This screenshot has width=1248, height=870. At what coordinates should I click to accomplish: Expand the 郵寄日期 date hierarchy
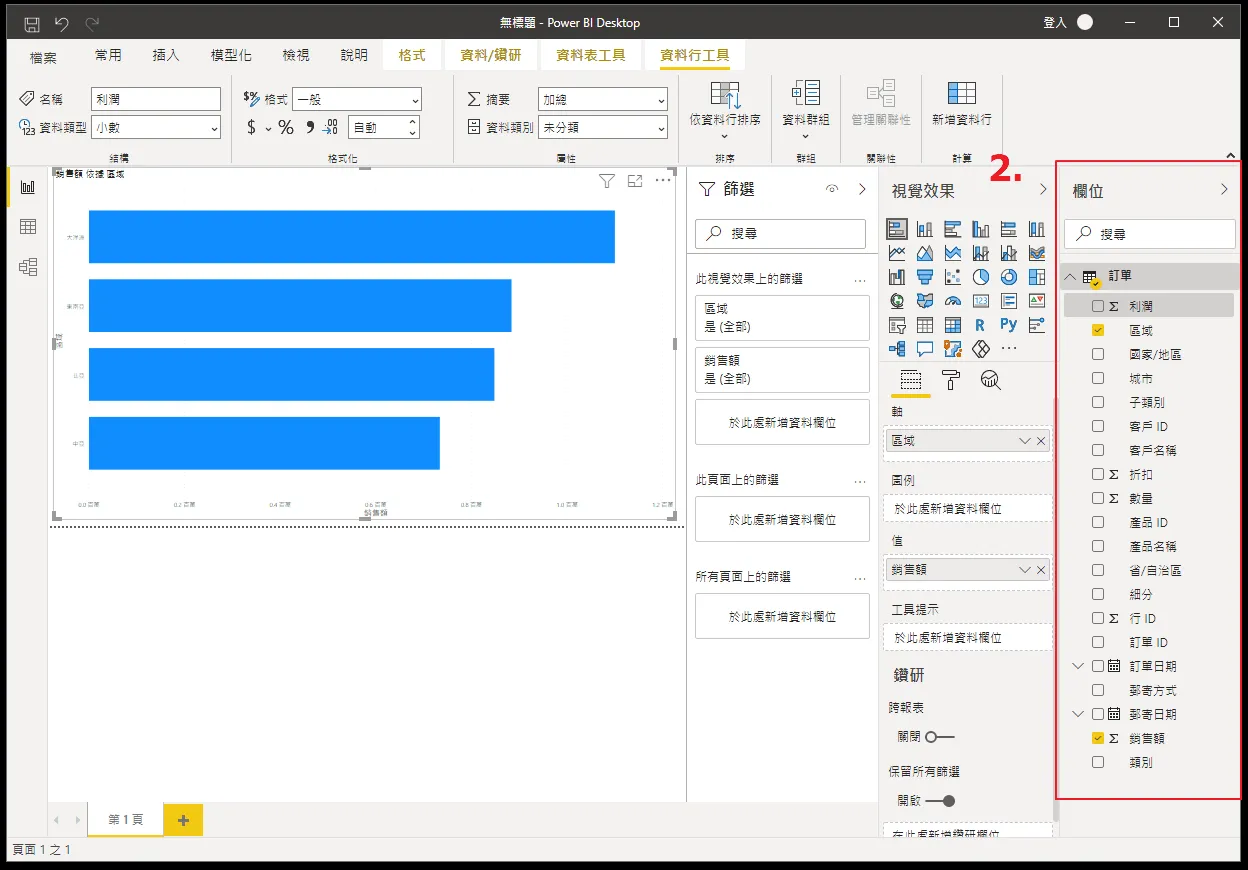pos(1078,714)
